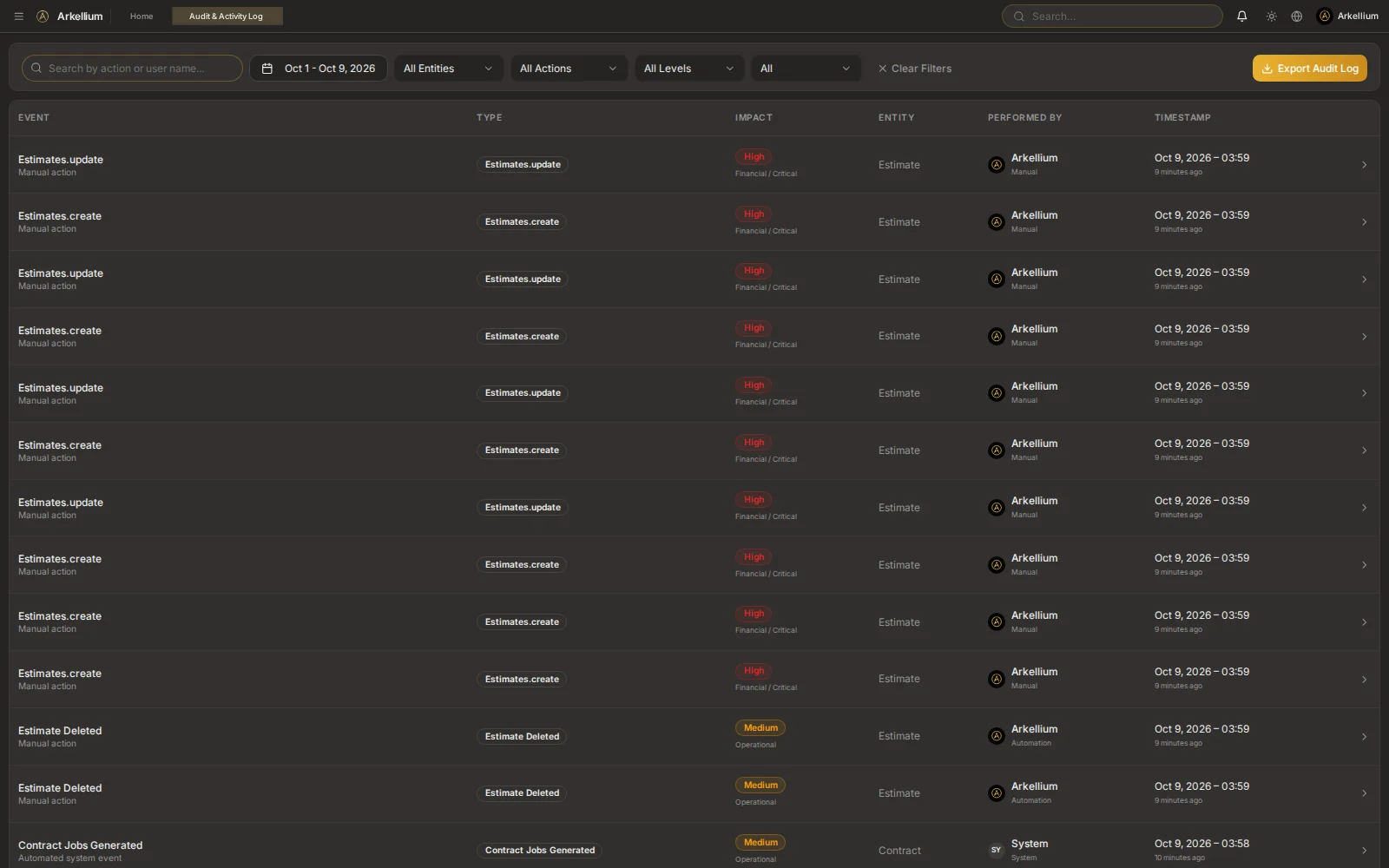Click the TIMESTAMP column header
Screen dimensions: 1389x868
(x=1182, y=118)
